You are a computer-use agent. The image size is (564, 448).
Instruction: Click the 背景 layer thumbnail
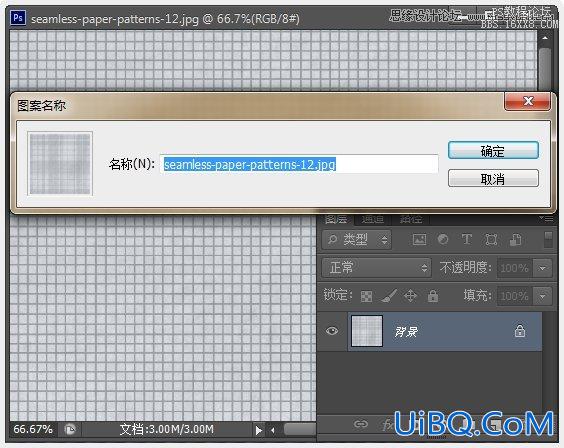[x=367, y=331]
